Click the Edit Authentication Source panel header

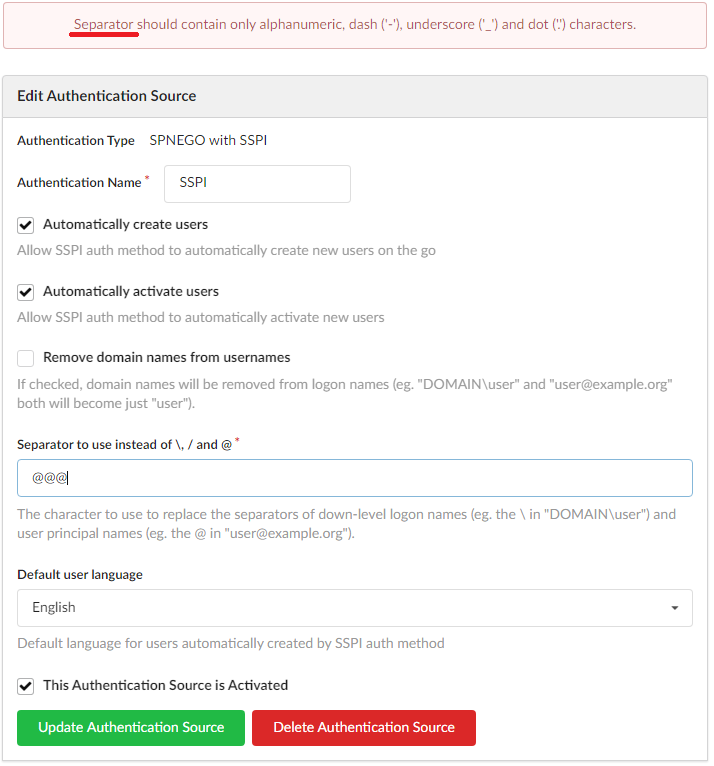pyautogui.click(x=355, y=96)
